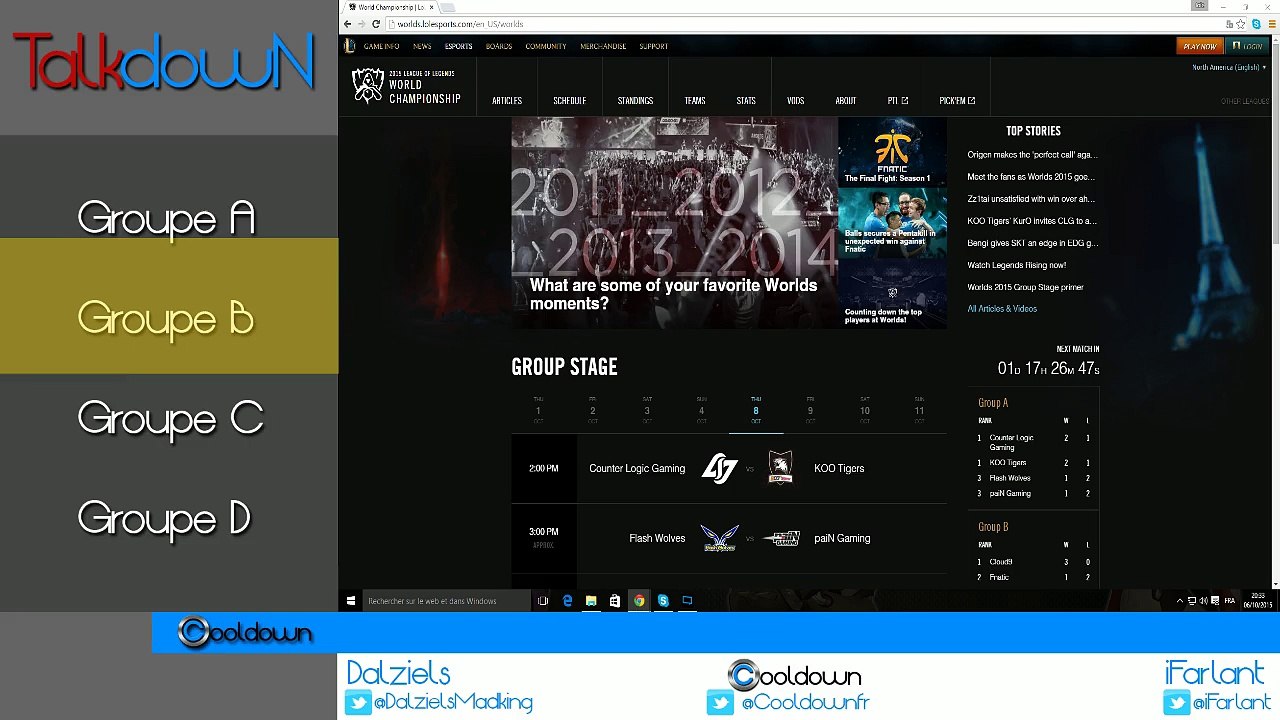
Task: Open the Worlds 2015 Group Stage primer link
Action: (x=1025, y=287)
